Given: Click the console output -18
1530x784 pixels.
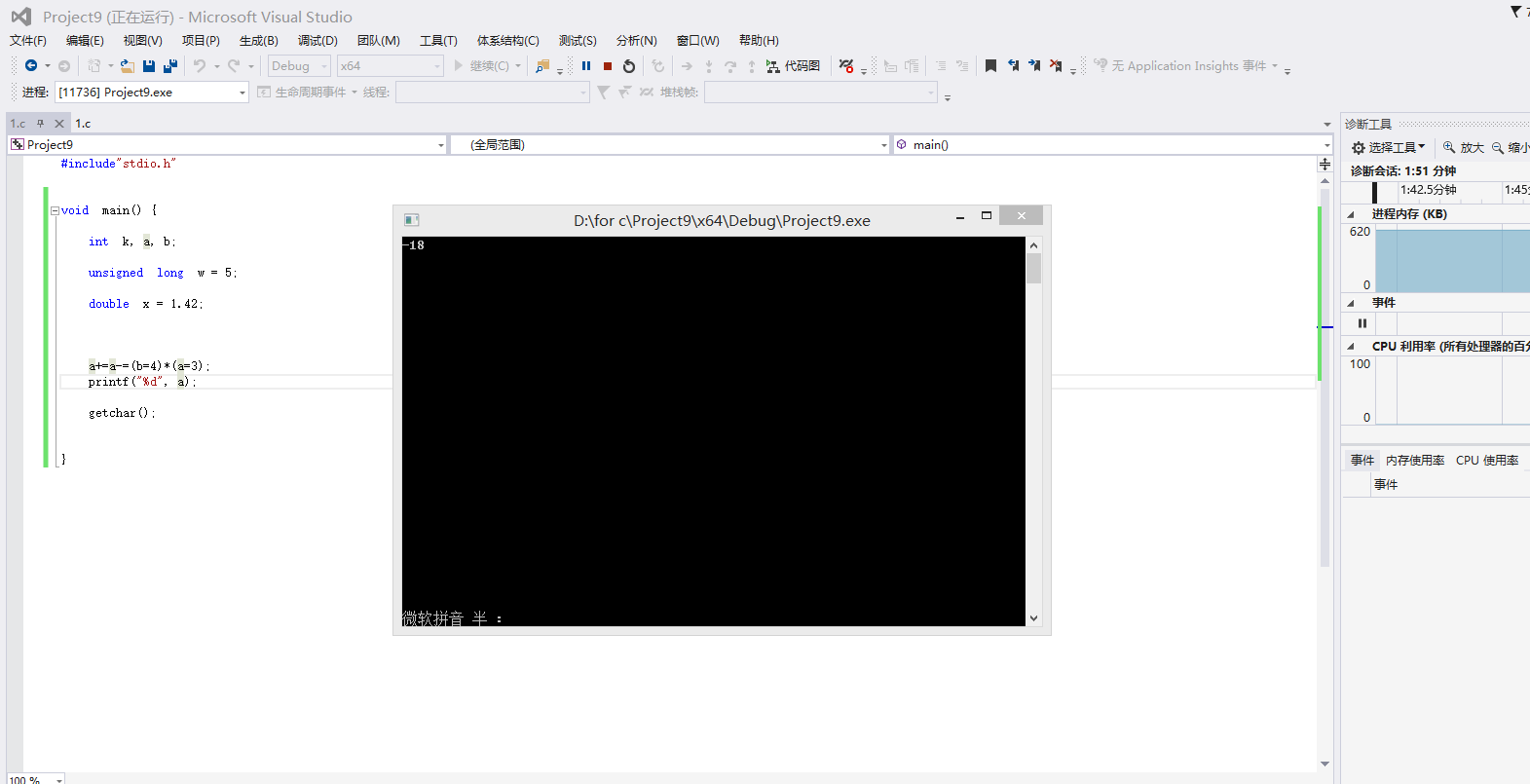Looking at the screenshot, I should pyautogui.click(x=415, y=245).
